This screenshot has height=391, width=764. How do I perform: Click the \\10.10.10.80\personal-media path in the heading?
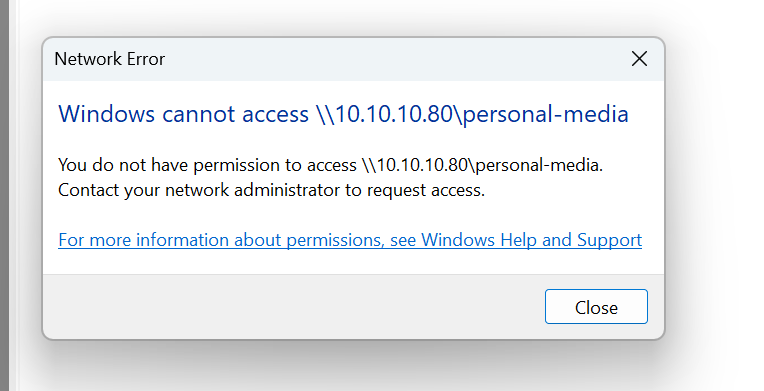coord(472,115)
